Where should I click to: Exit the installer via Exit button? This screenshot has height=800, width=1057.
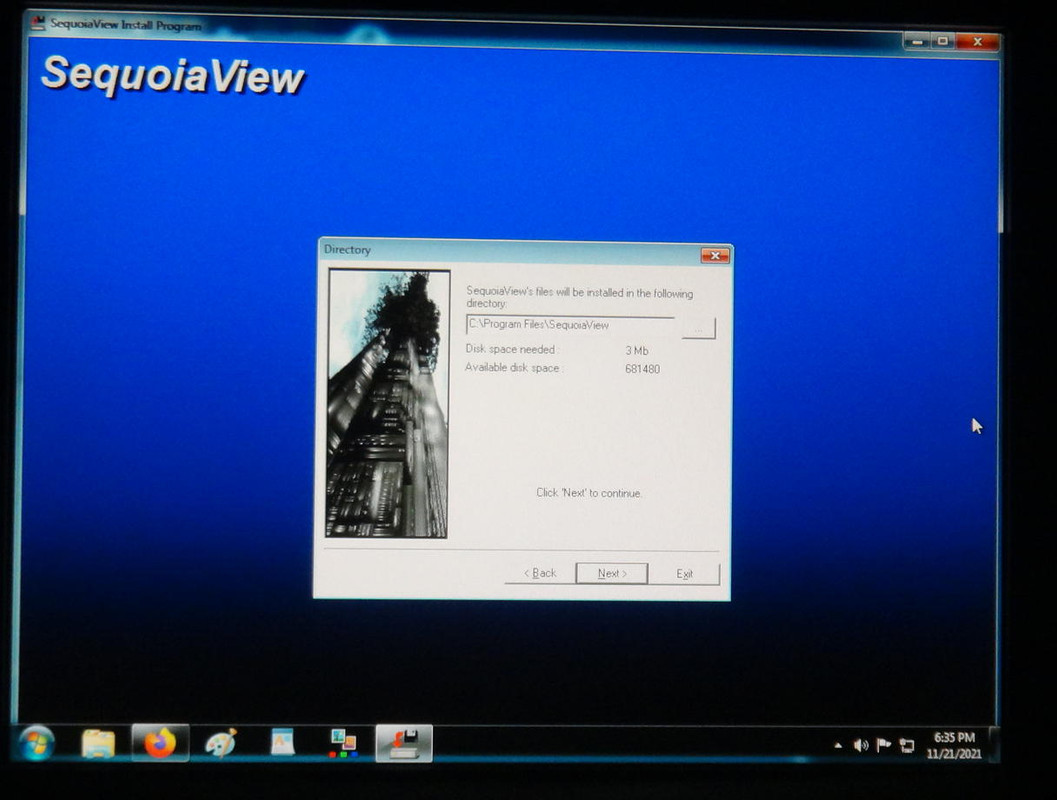coord(684,574)
